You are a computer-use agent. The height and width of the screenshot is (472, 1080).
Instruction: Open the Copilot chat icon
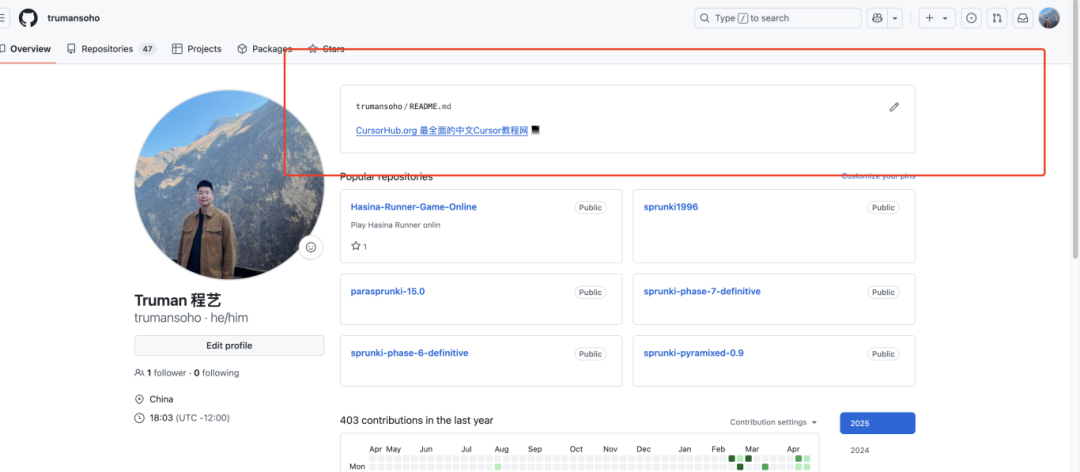[x=877, y=18]
